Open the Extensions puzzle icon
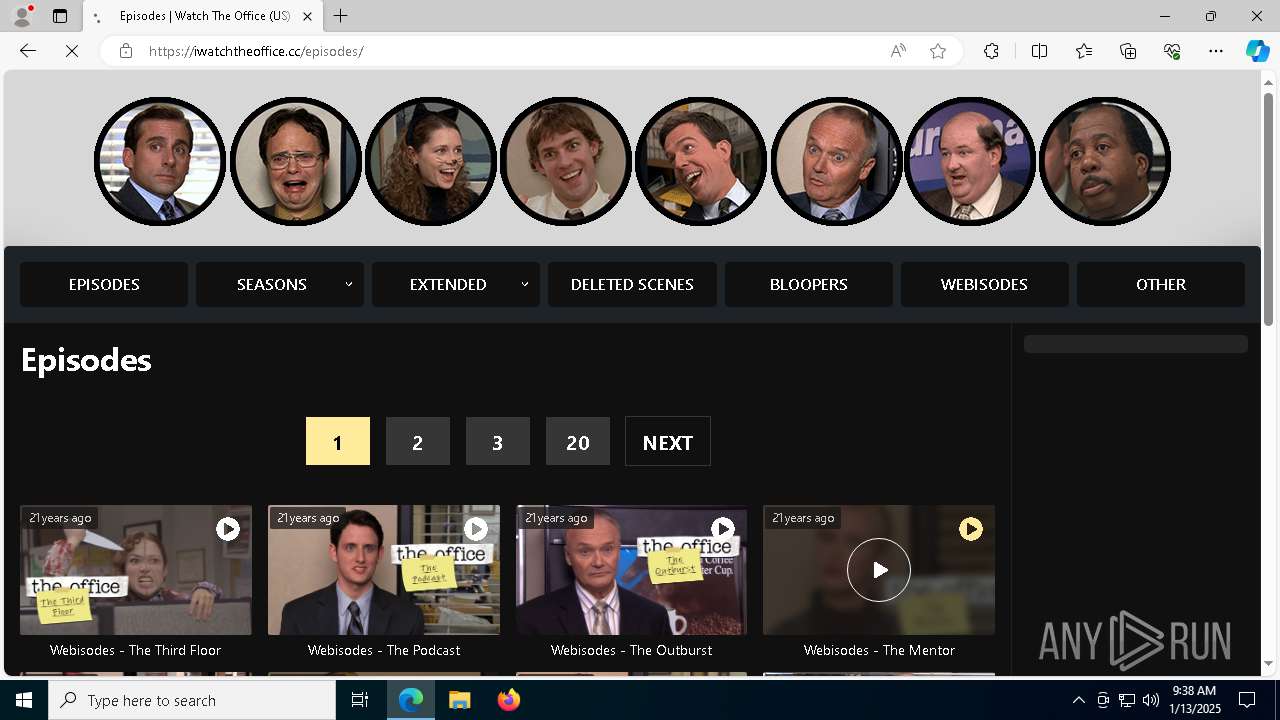This screenshot has height=720, width=1280. click(991, 51)
